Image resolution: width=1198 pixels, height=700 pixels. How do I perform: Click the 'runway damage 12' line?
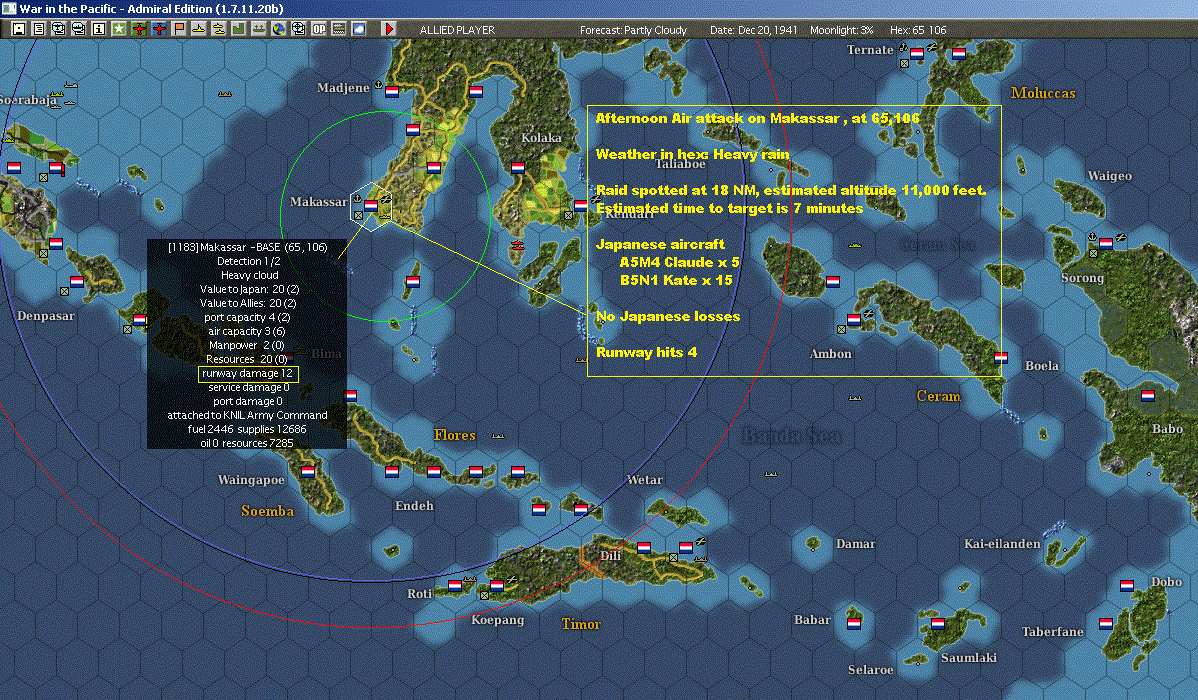pos(248,374)
